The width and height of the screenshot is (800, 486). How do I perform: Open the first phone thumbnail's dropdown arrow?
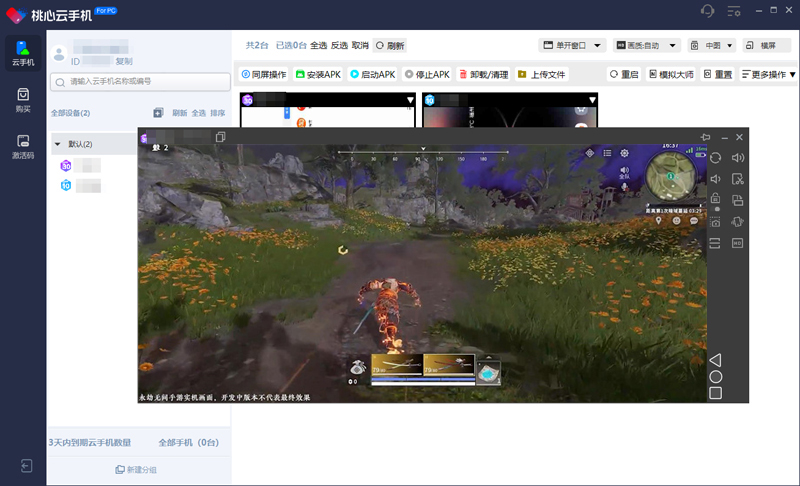pos(410,100)
